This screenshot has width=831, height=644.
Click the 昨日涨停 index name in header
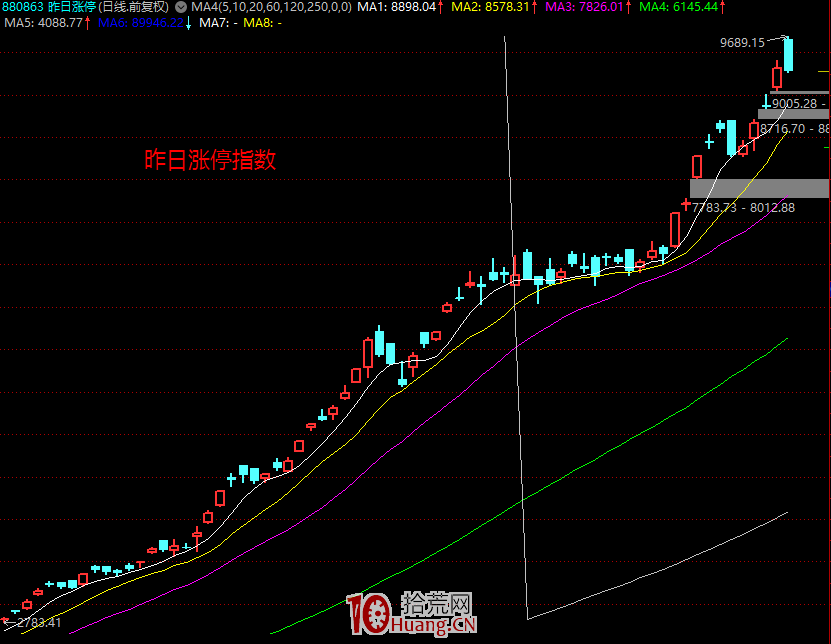[72, 7]
